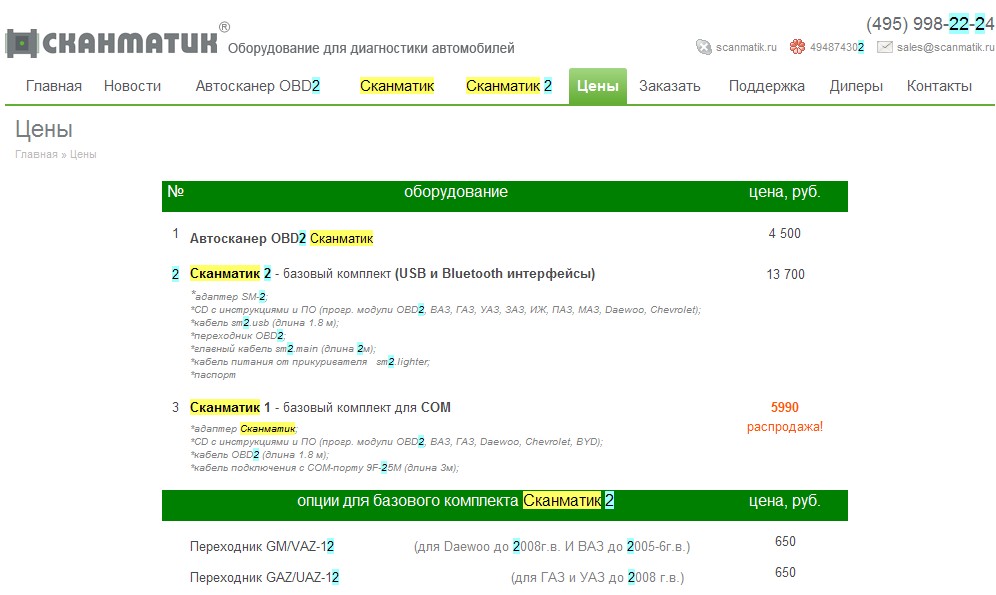The width and height of the screenshot is (996, 595).
Task: Click the *паспорт line
Action: [213, 375]
